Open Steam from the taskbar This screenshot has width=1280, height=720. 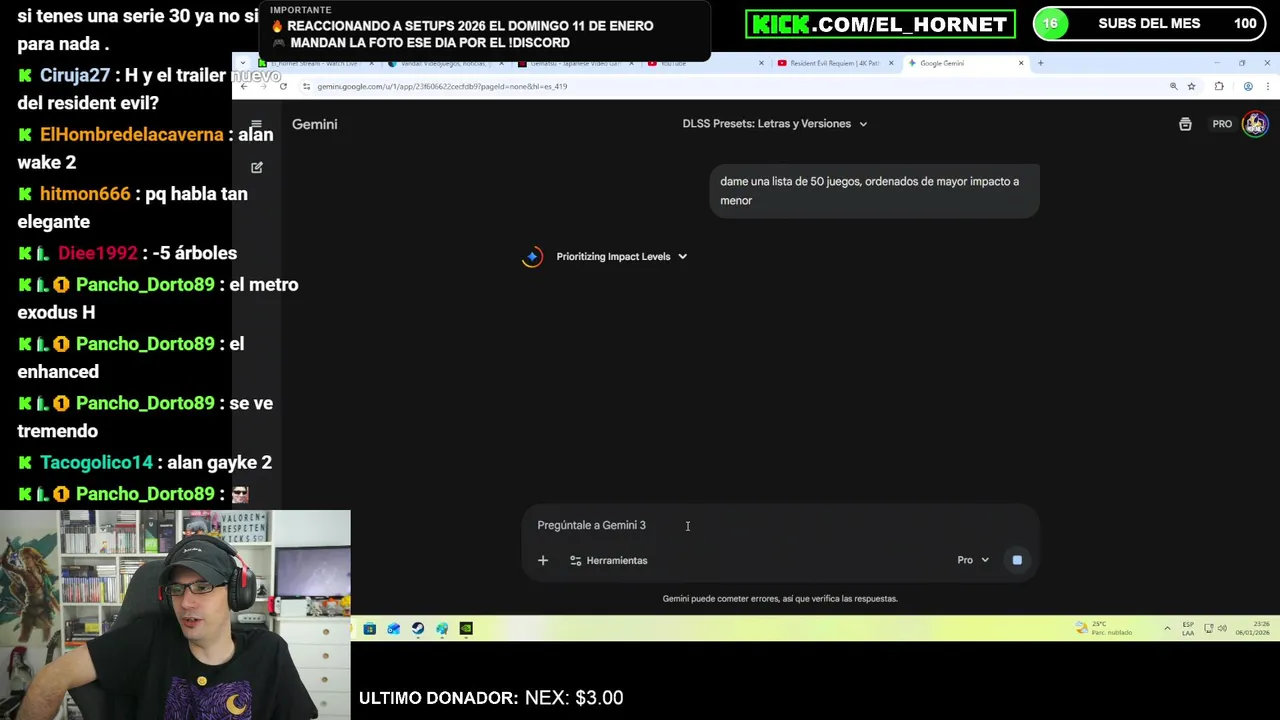click(x=418, y=629)
